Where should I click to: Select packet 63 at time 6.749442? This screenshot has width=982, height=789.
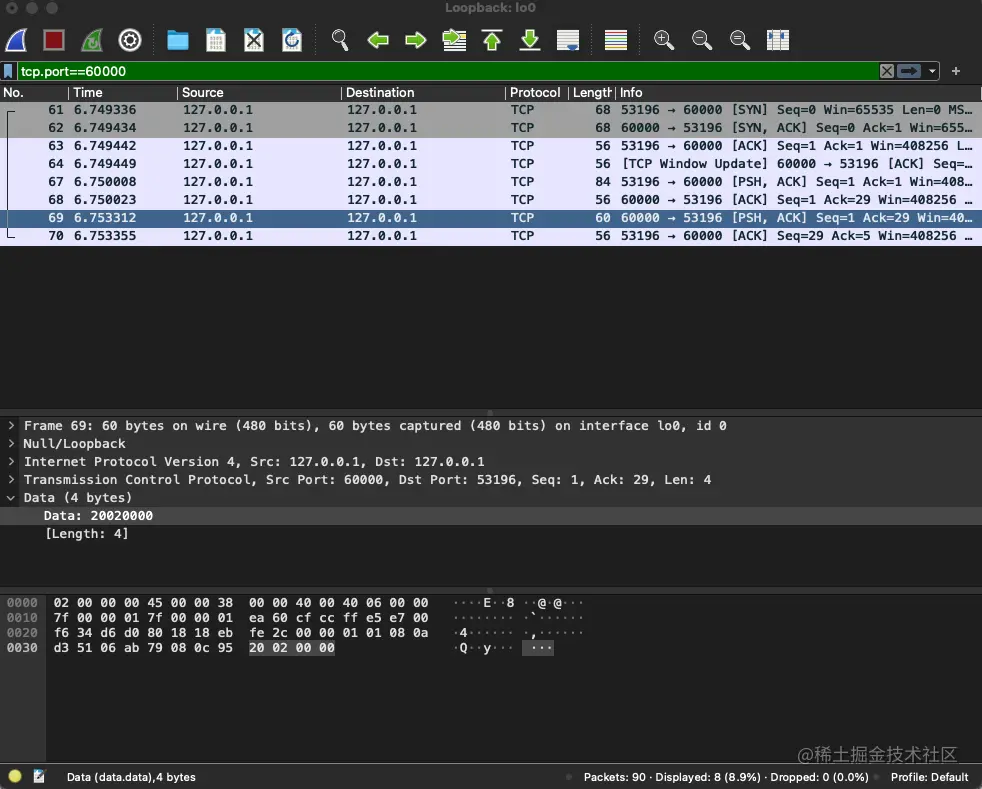click(x=491, y=146)
